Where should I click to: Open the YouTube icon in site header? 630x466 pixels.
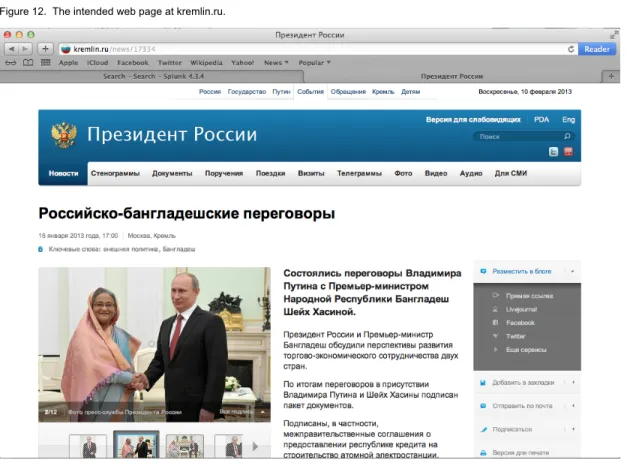[568, 151]
